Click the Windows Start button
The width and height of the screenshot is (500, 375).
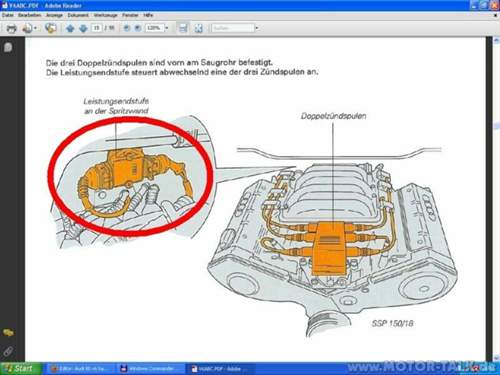21,369
